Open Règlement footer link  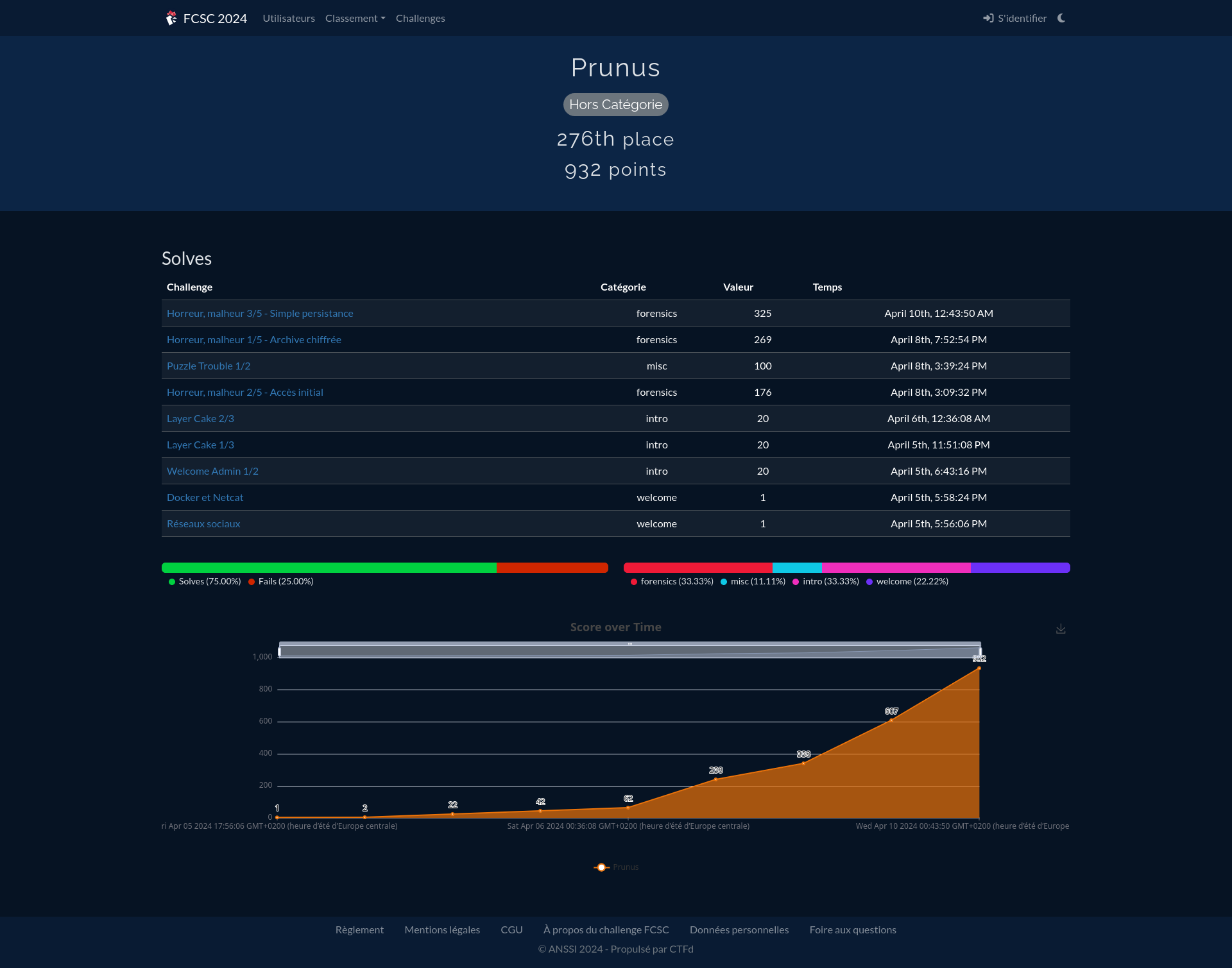359,930
